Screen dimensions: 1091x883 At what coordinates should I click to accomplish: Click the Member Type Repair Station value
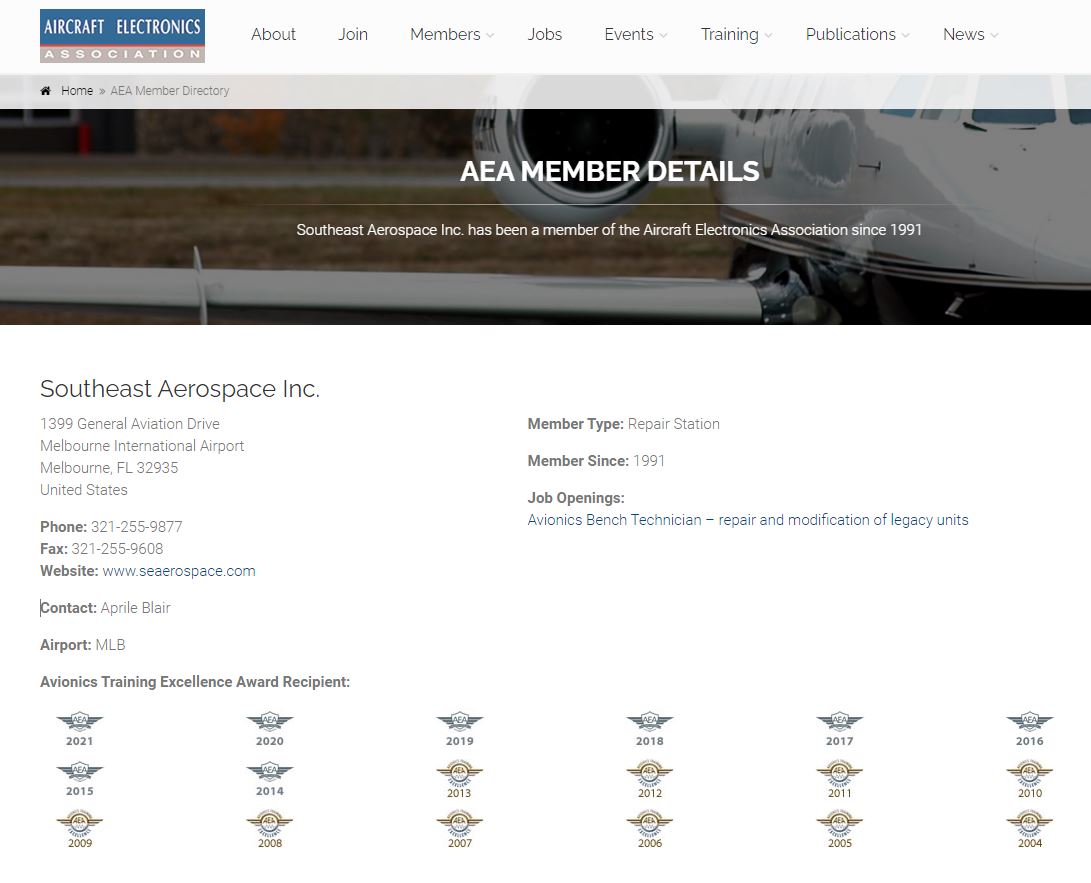pyautogui.click(x=674, y=424)
